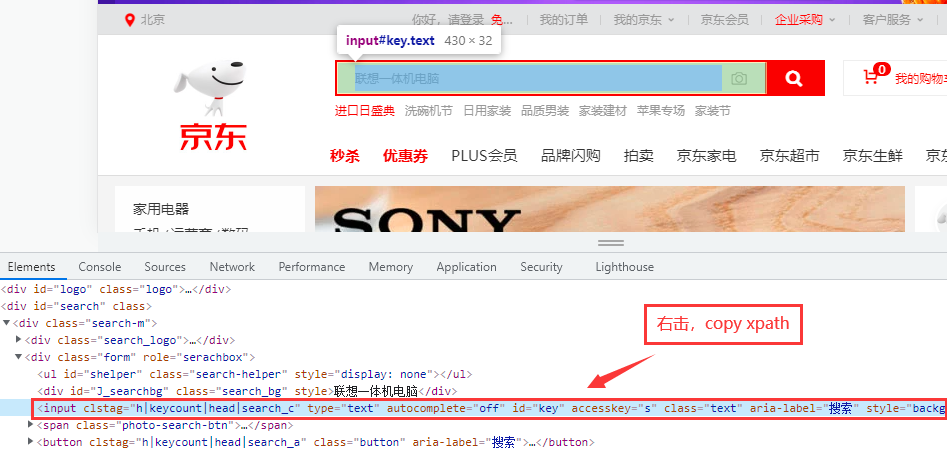This screenshot has width=947, height=454.
Task: Select the div id="logo" node
Action: (117, 289)
